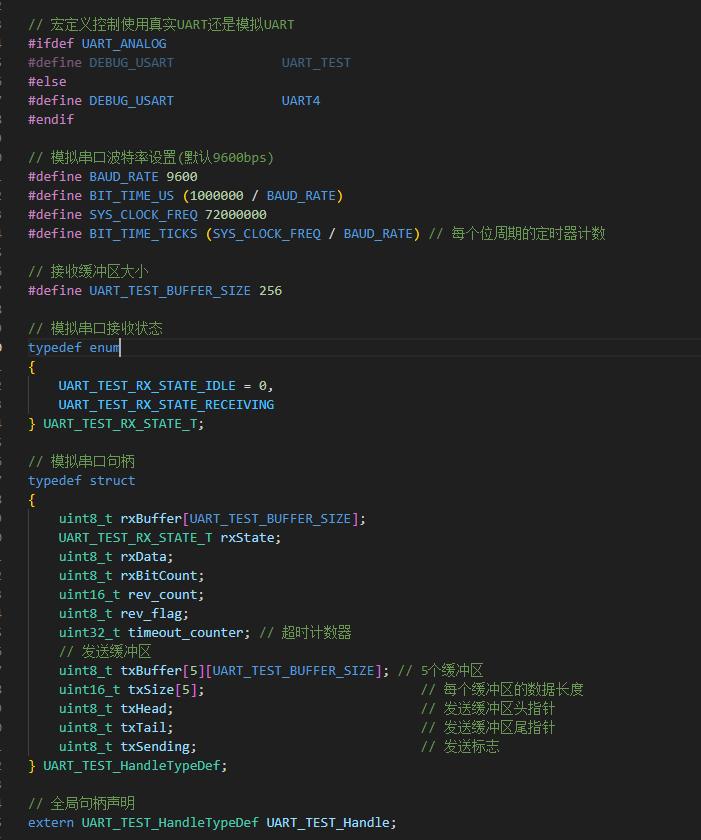Click the comment 发送缓冲区头指针
Screen dimensions: 701x840
click(x=488, y=709)
